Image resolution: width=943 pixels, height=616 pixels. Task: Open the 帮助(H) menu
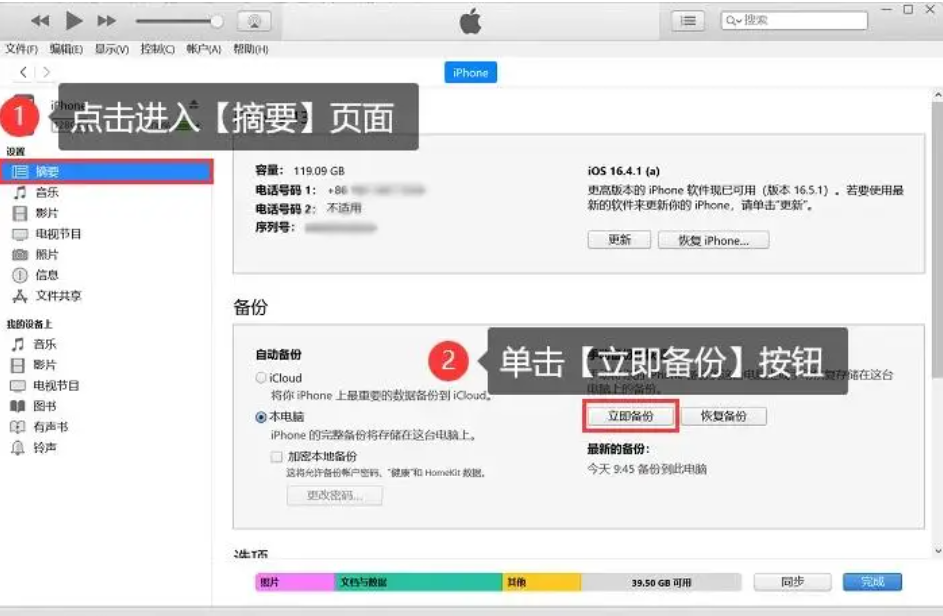click(251, 49)
